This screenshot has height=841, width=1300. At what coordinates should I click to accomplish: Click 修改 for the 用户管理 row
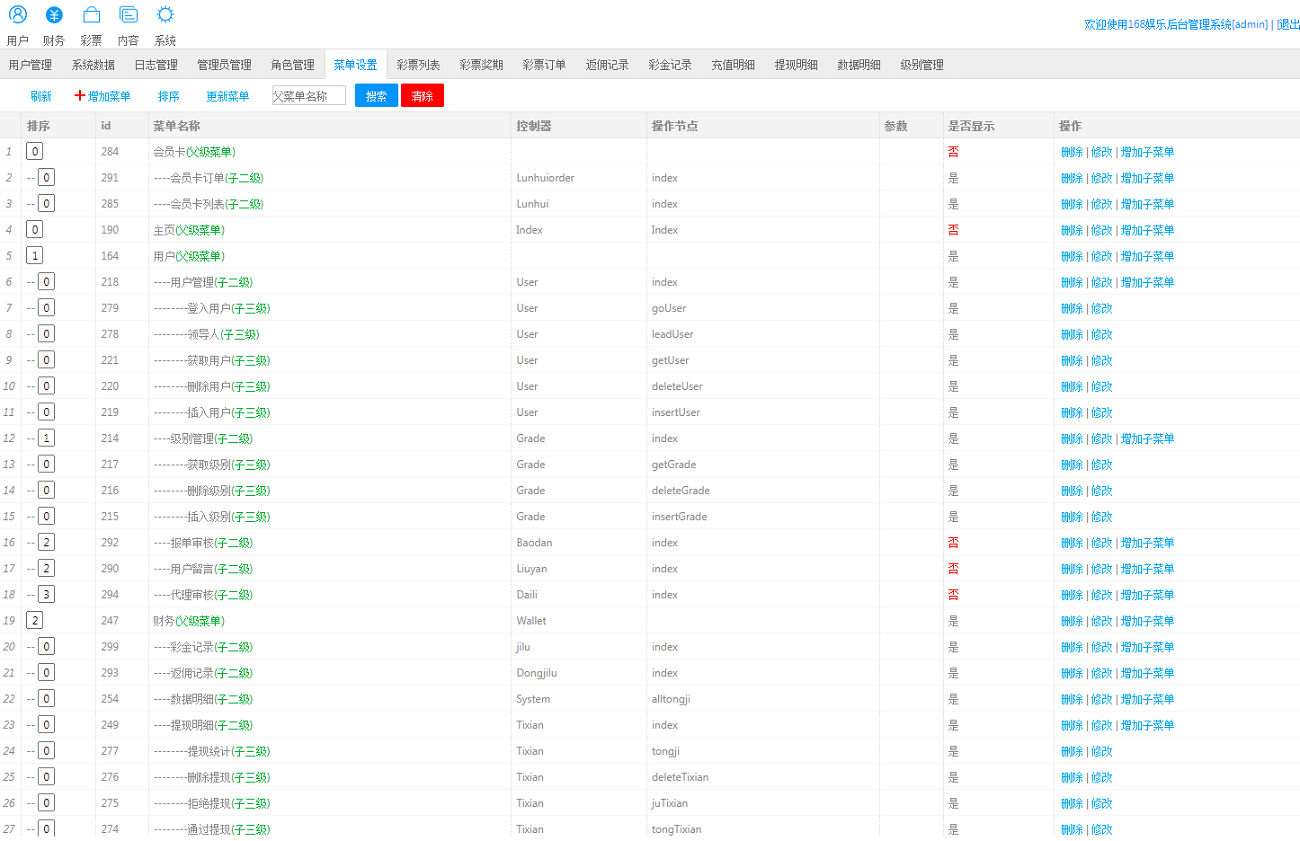pyautogui.click(x=1101, y=282)
